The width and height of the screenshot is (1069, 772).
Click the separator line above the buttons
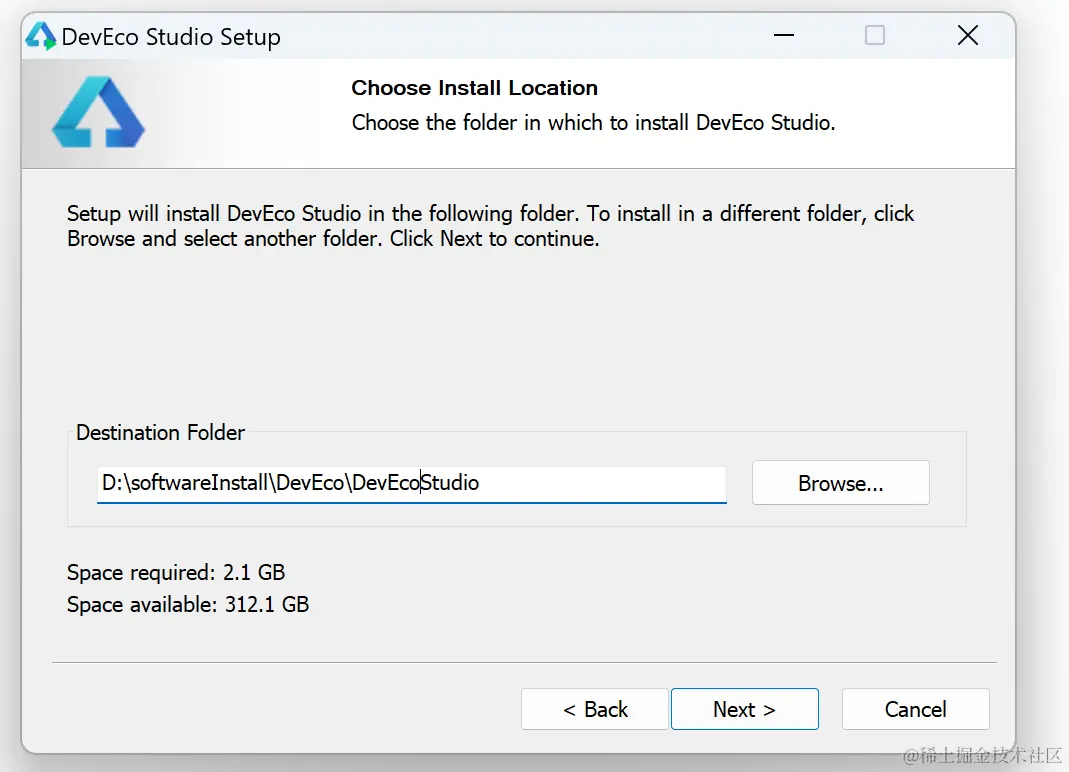pyautogui.click(x=524, y=662)
